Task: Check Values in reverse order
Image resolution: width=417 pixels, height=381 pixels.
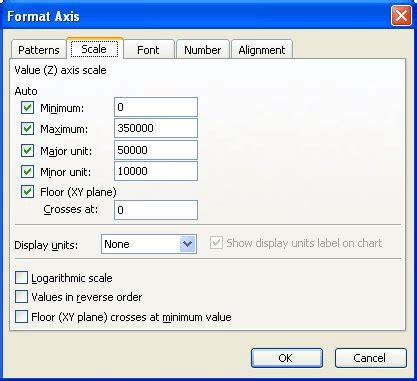Action: click(21, 297)
